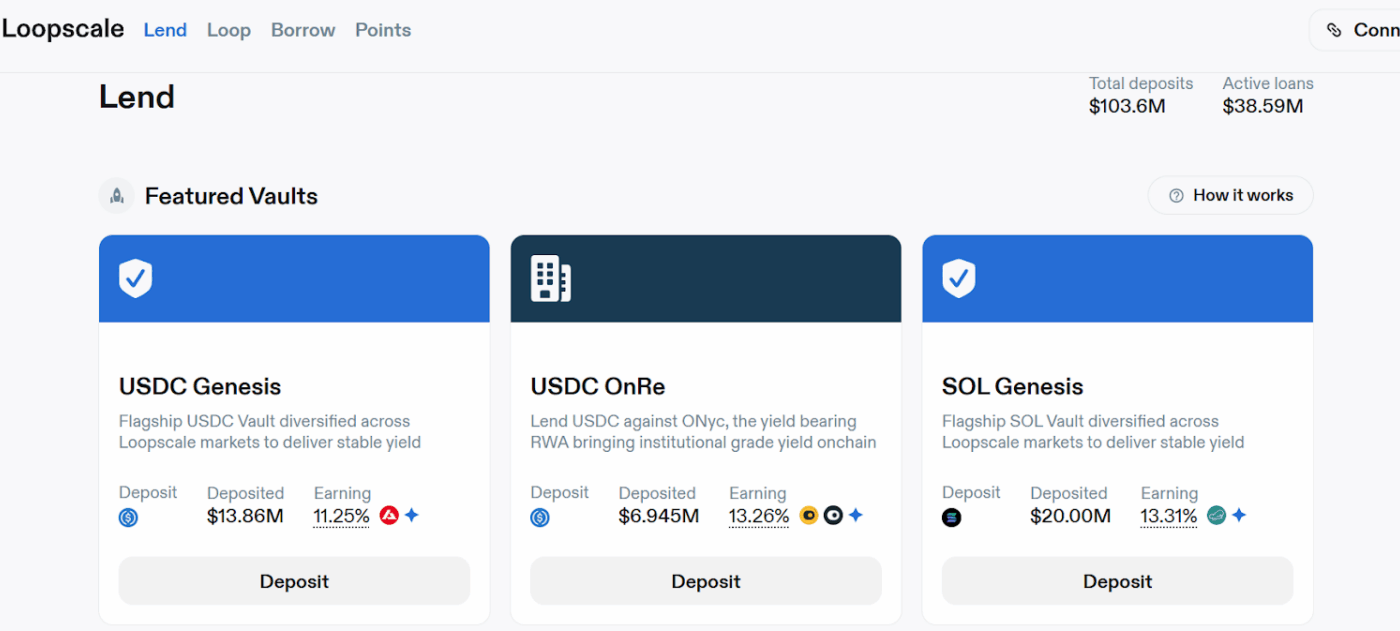Open the Lend tab
Screen dimensions: 1400x631
click(x=165, y=30)
